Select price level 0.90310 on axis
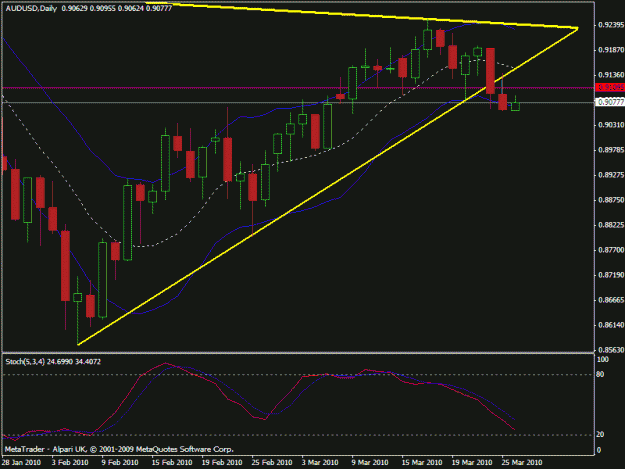The image size is (625, 469). 611,125
